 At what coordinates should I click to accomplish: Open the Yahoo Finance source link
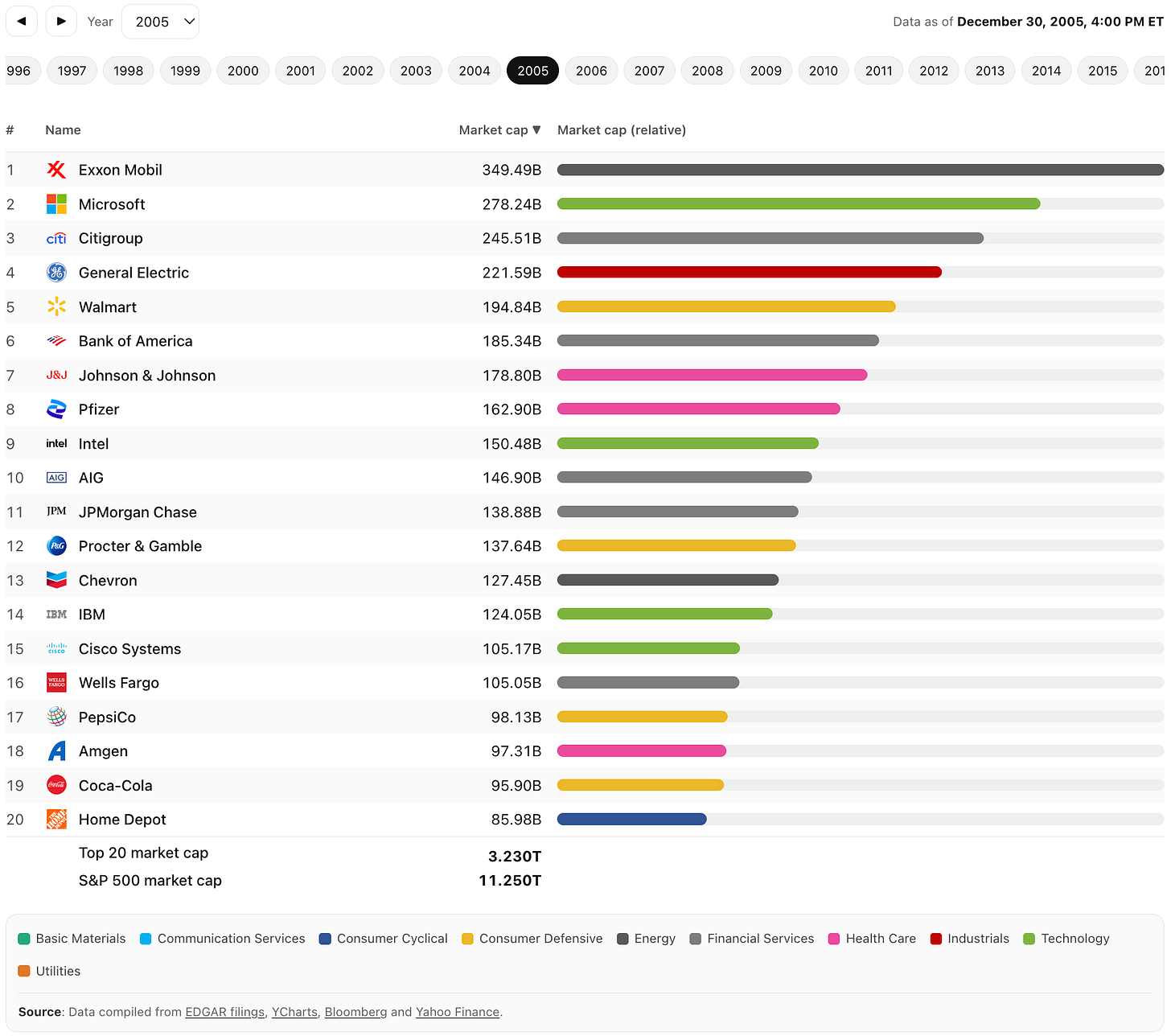458,1012
